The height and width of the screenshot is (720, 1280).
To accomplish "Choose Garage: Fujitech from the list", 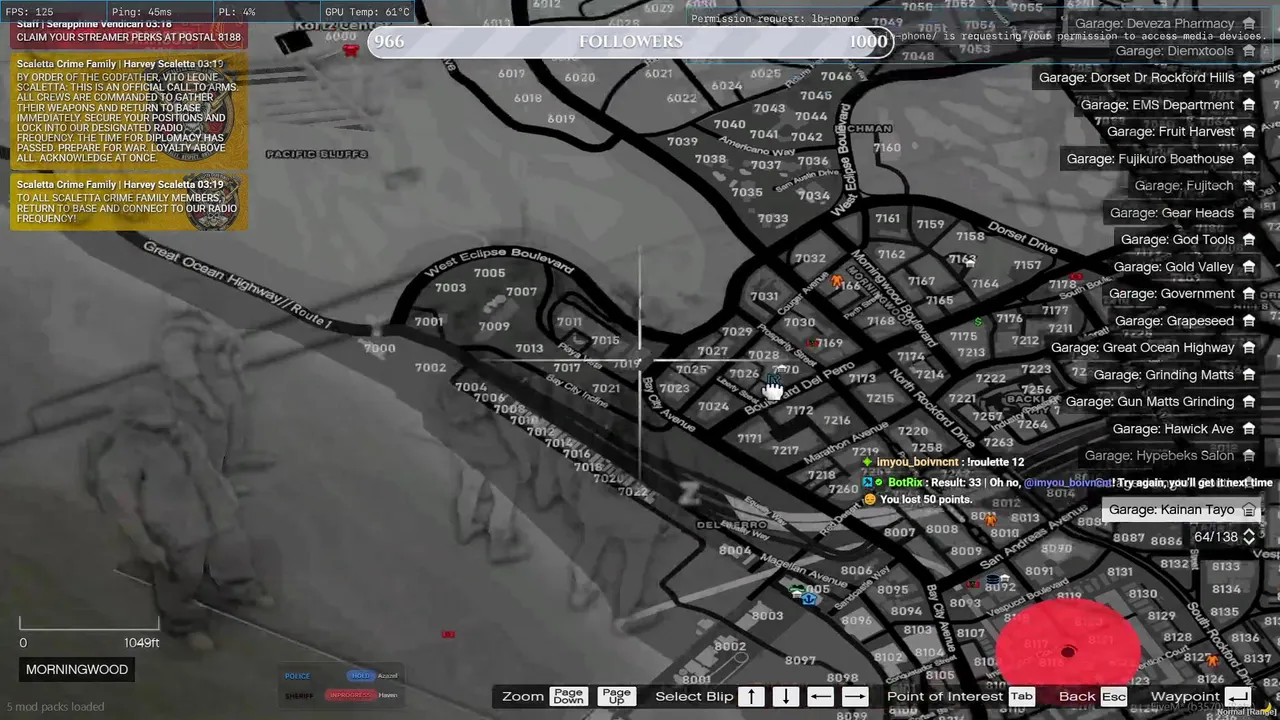I will coord(1195,185).
